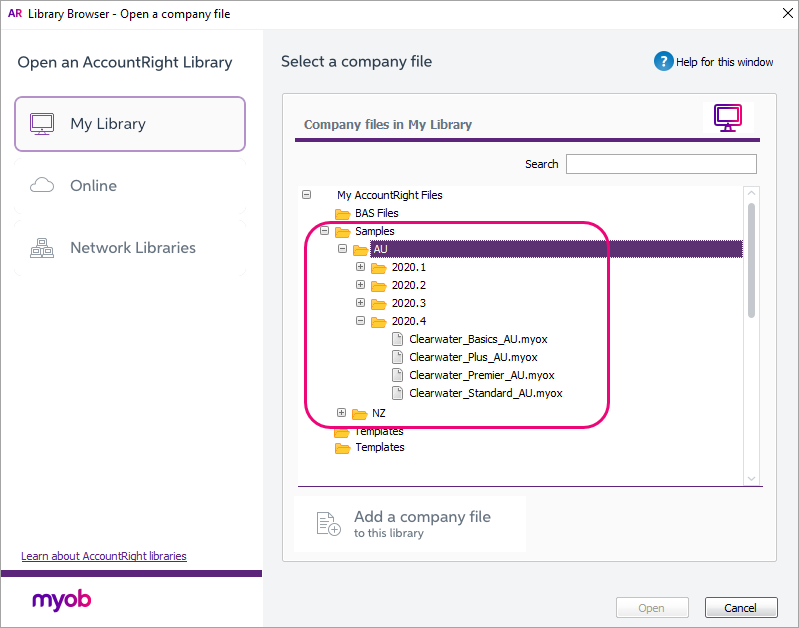Collapse the 2020.4 folder
The height and width of the screenshot is (628, 799).
click(360, 322)
